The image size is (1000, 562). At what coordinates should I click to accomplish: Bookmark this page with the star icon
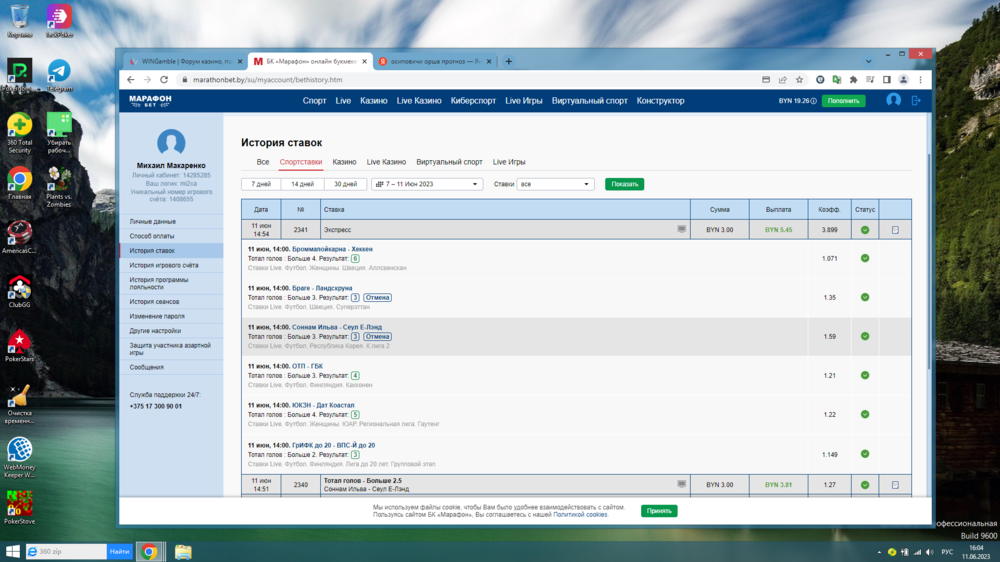[799, 80]
